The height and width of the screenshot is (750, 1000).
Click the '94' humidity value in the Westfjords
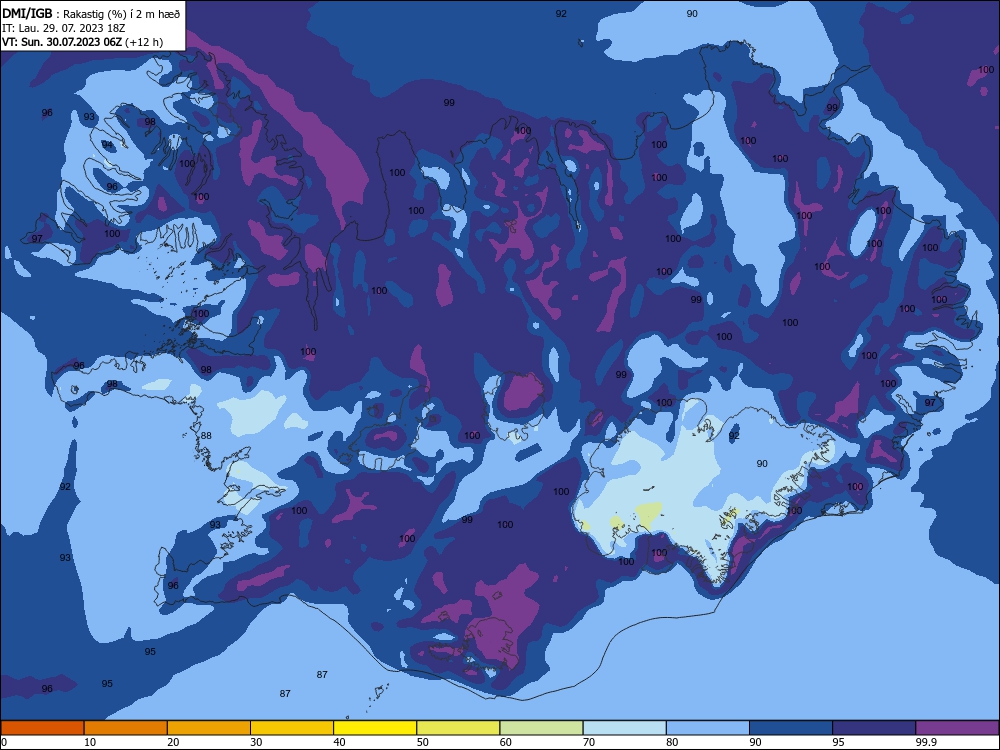click(107, 145)
